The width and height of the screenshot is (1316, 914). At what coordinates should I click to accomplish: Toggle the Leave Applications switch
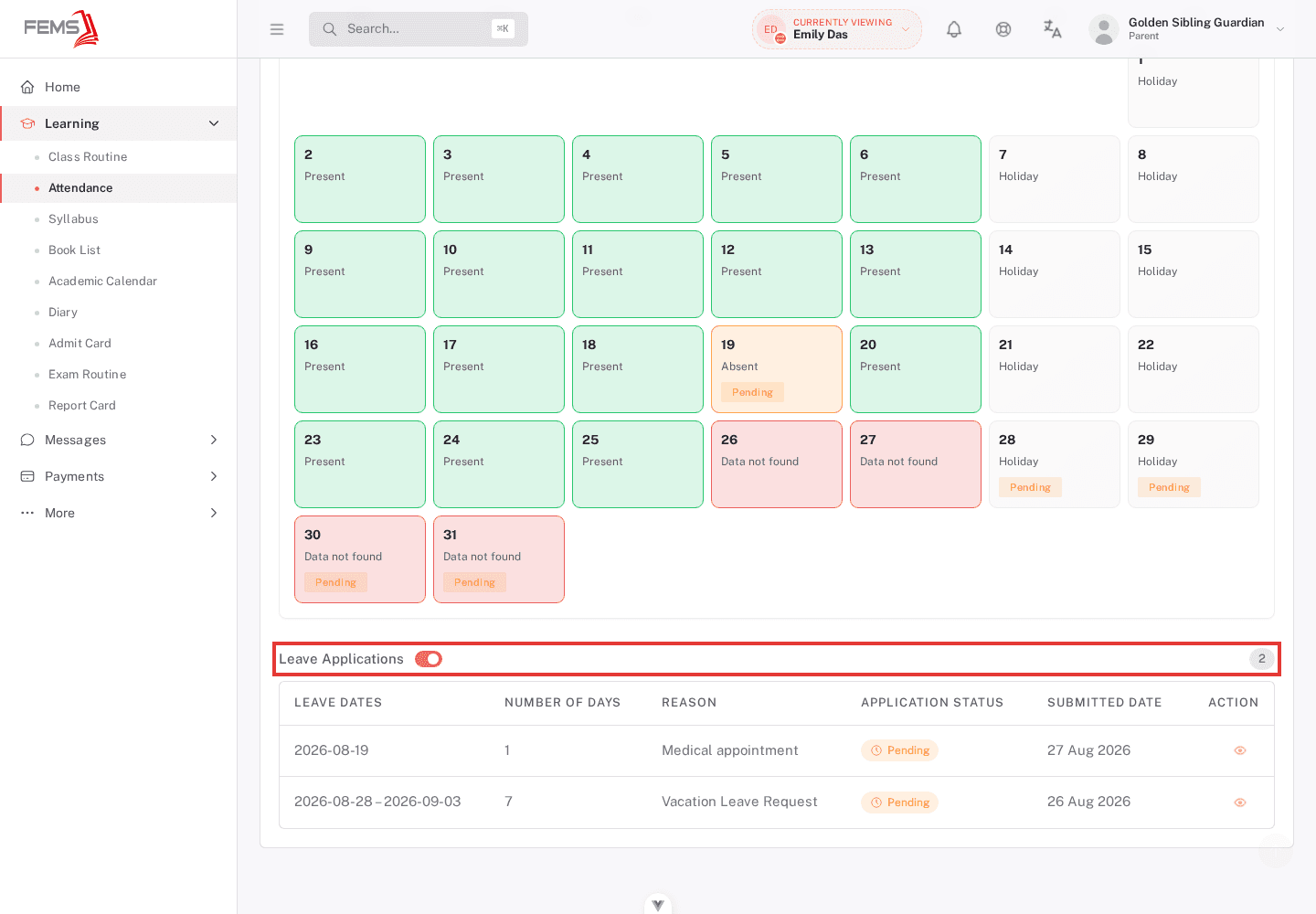429,659
